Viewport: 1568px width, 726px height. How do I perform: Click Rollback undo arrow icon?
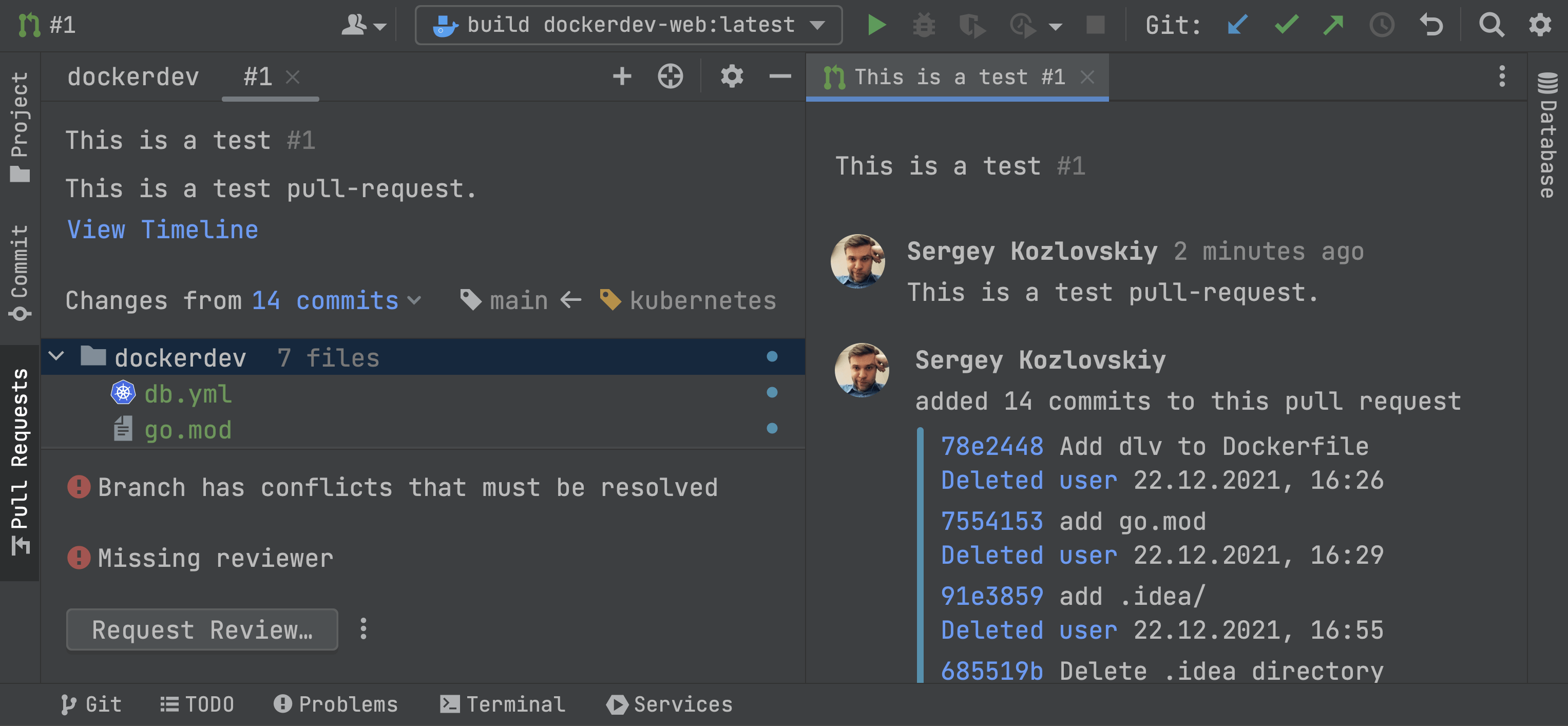pos(1431,25)
